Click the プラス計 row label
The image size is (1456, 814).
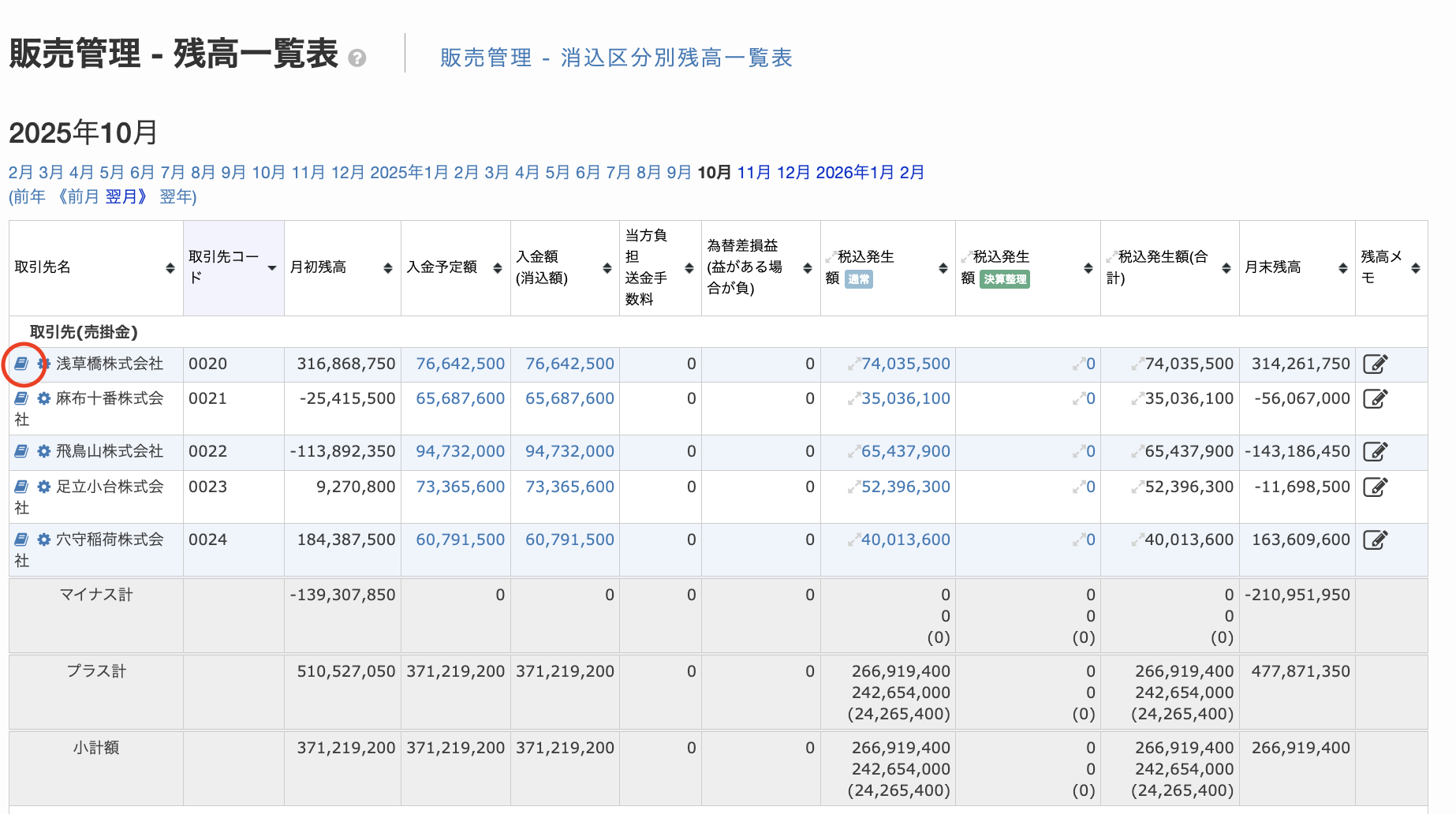[x=96, y=671]
